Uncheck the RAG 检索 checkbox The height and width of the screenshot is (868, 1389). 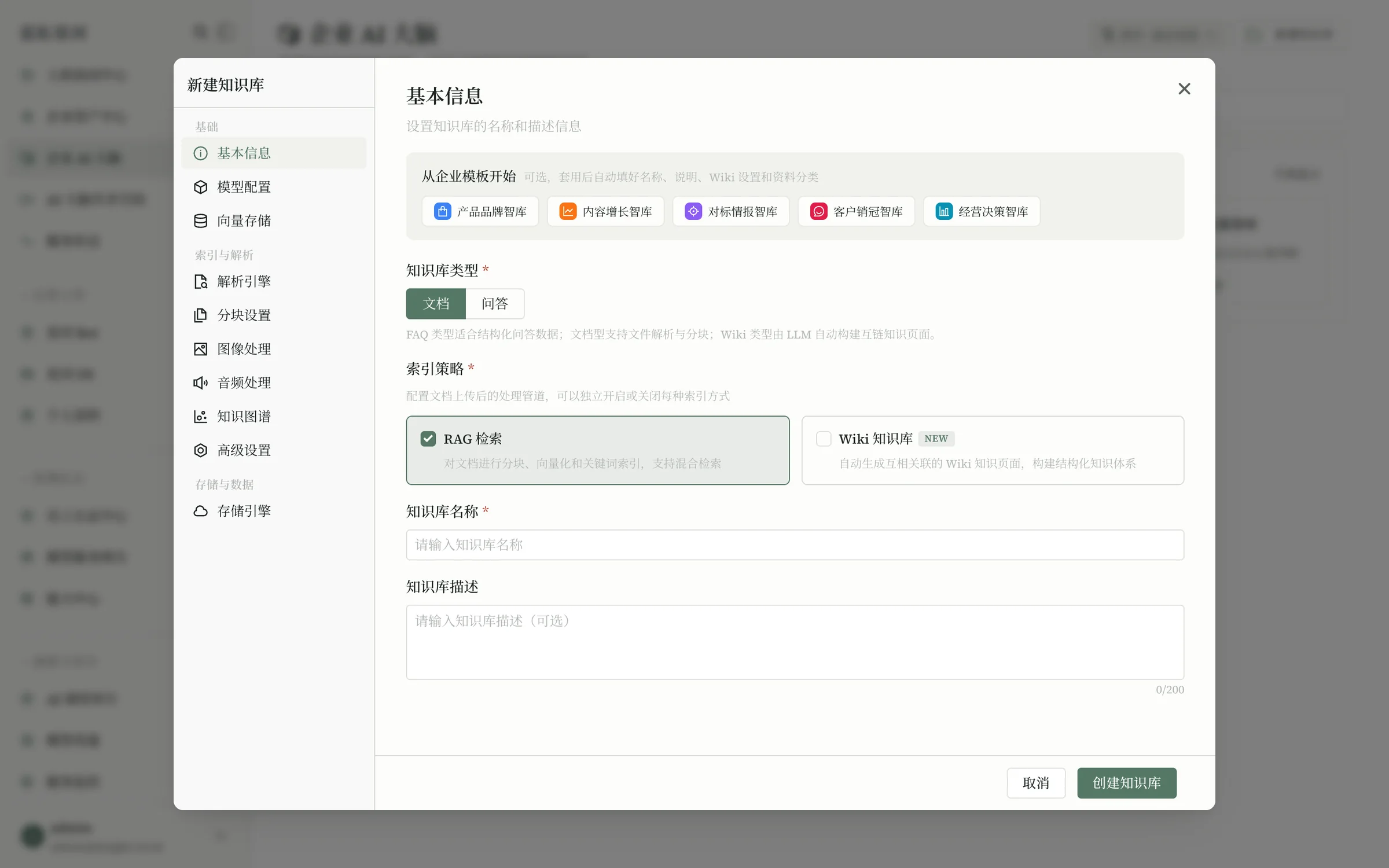(x=428, y=439)
